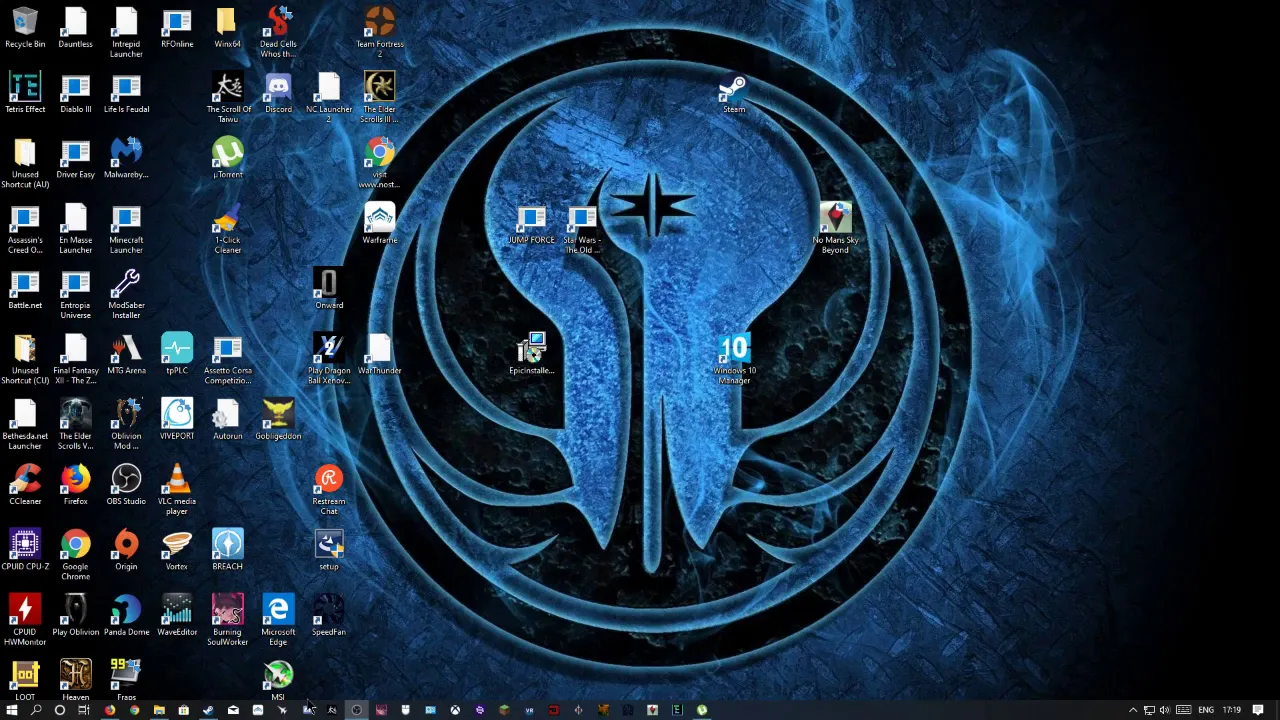
Task: Select the Dead Cells desktop icon
Action: click(278, 32)
